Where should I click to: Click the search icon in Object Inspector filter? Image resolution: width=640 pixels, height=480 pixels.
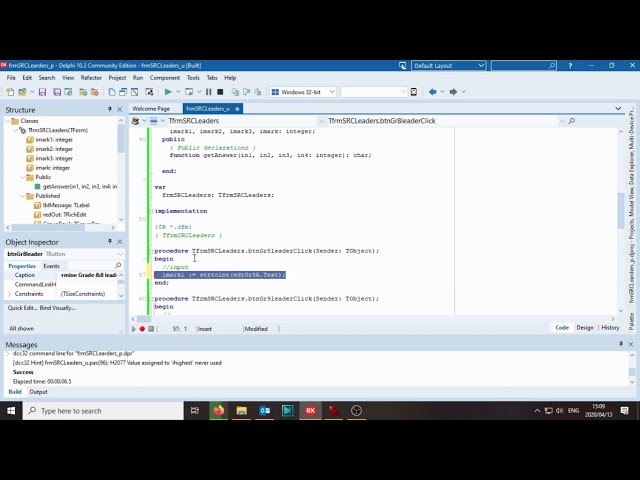[x=118, y=265]
